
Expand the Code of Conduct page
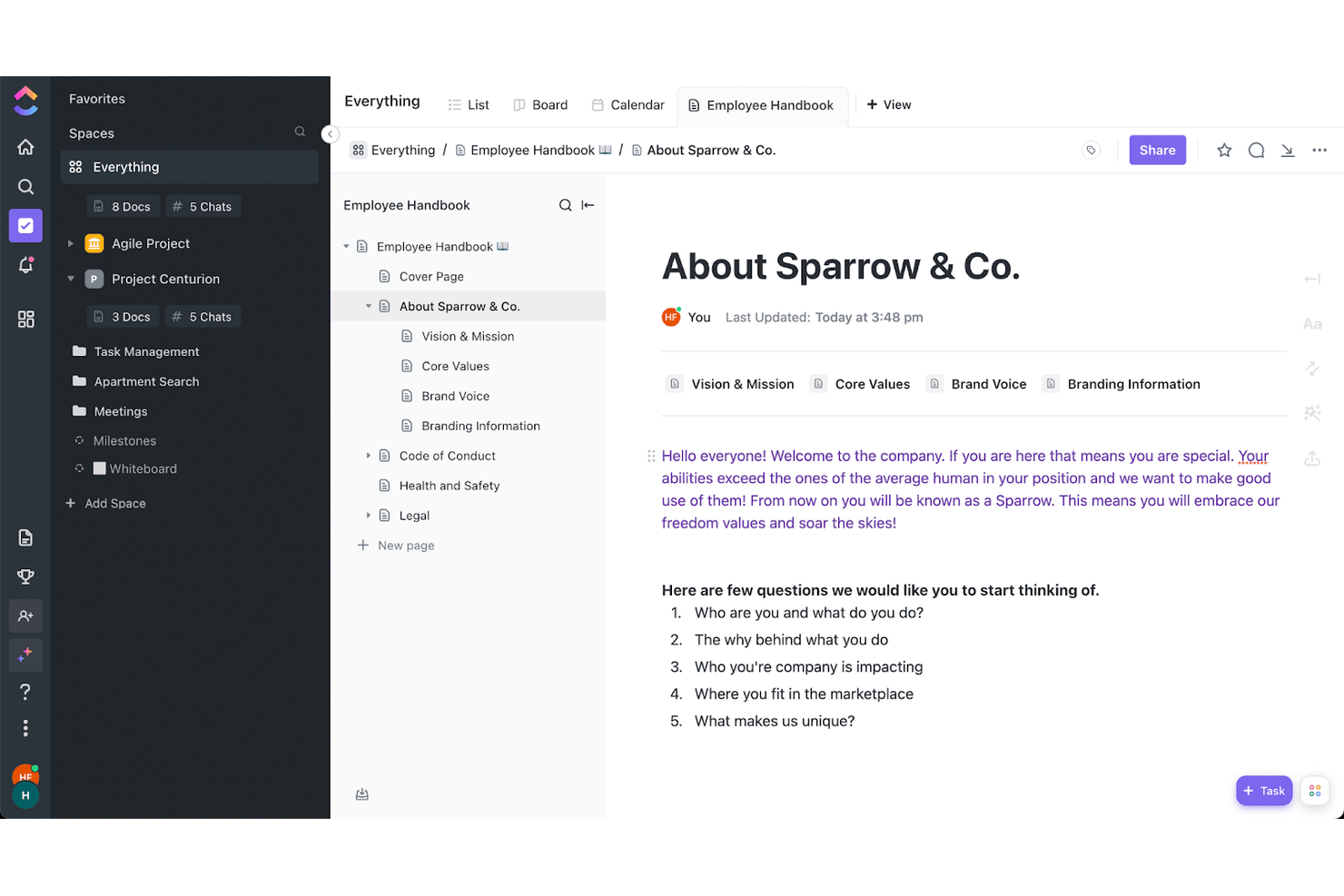point(369,456)
